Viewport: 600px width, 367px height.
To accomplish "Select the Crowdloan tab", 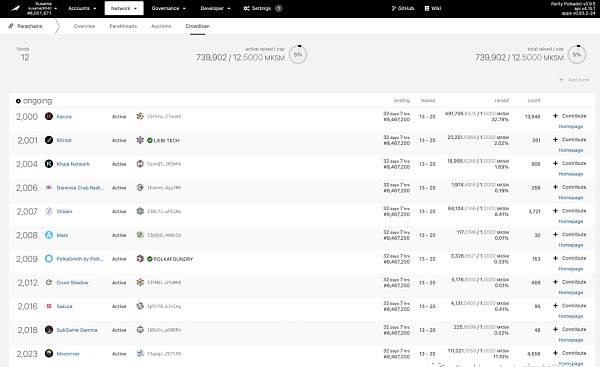I will click(x=197, y=26).
